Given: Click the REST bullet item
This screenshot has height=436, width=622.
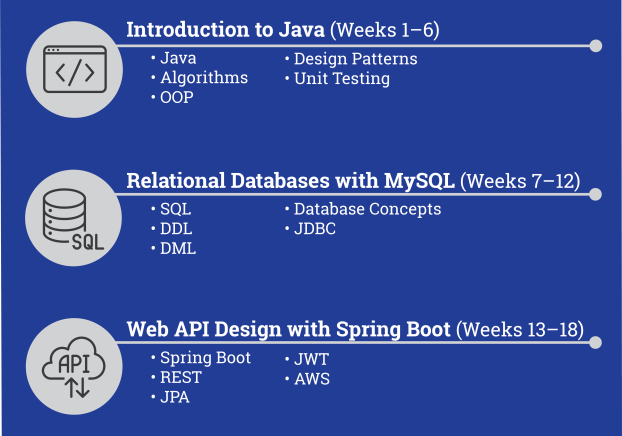Looking at the screenshot, I should click(x=181, y=377).
